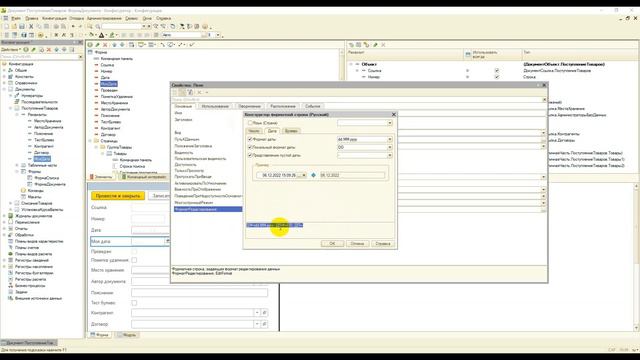This screenshot has height=360, width=640.
Task: Select the Контрагент attribute in configuration tree
Action: [43, 146]
